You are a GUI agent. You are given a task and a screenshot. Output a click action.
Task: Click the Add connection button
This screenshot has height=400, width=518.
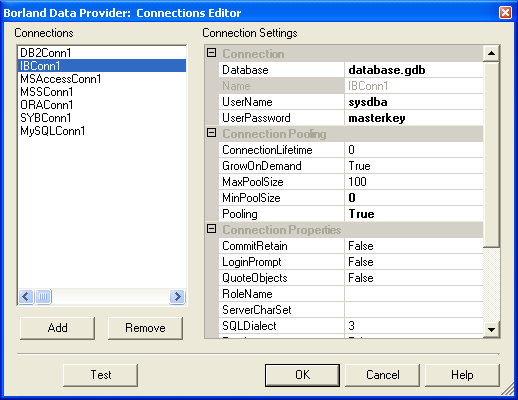pyautogui.click(x=57, y=328)
